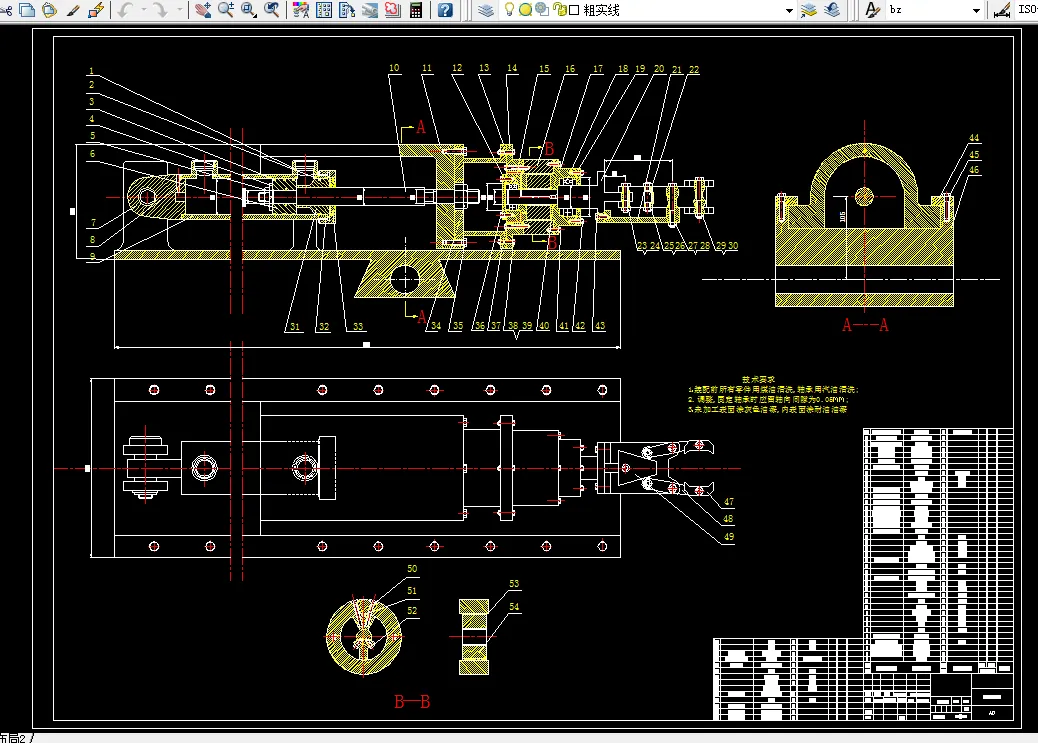Open the Dimension Style manager icon

click(1002, 10)
